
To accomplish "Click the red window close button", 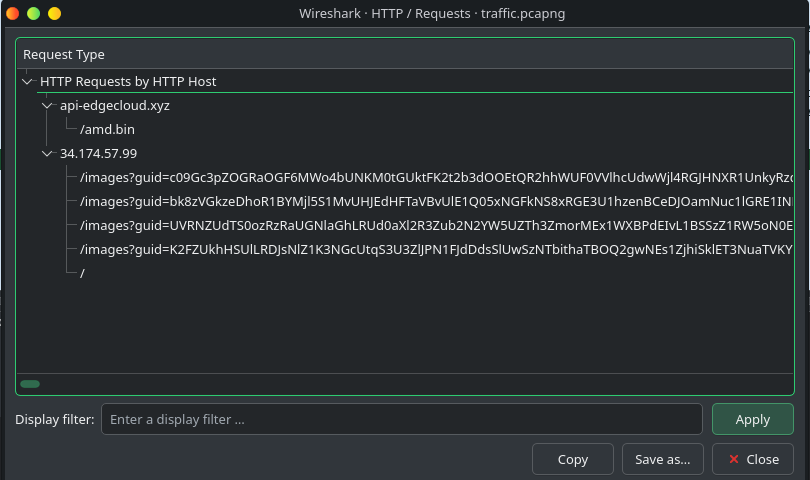I will click(12, 13).
